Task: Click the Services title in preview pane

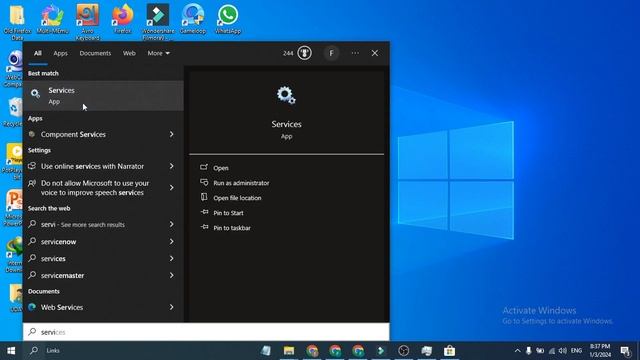Action: pyautogui.click(x=287, y=124)
